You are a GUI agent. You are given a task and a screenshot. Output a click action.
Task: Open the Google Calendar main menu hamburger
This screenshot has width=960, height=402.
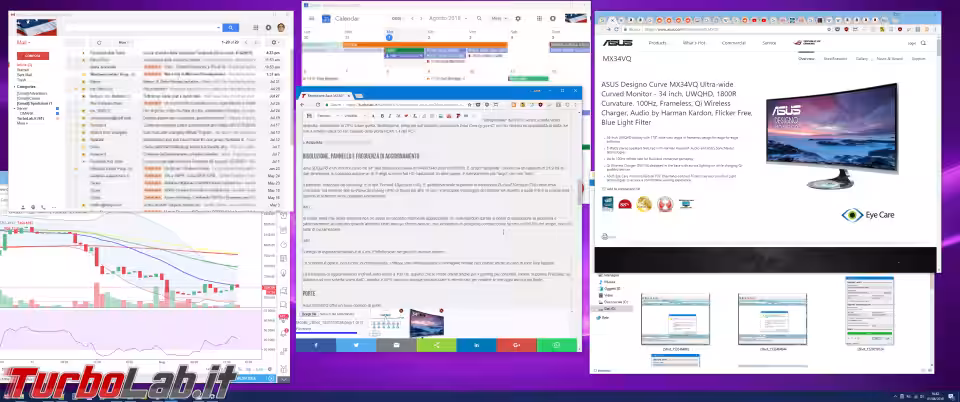click(310, 19)
